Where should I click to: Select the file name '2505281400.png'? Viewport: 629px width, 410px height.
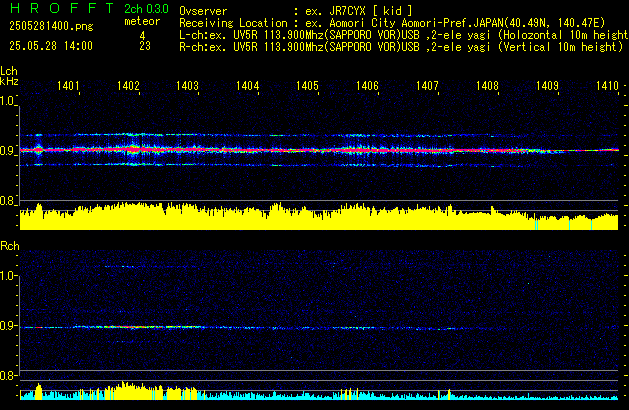point(51,26)
